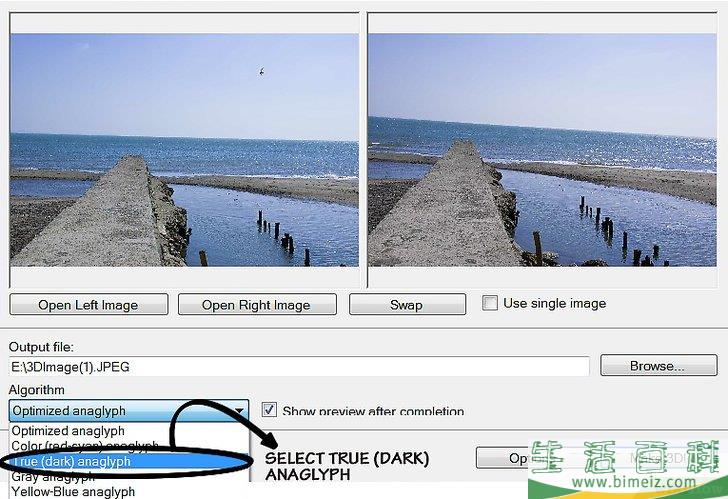
Task: Click the bird in the left image
Action: click(x=262, y=71)
